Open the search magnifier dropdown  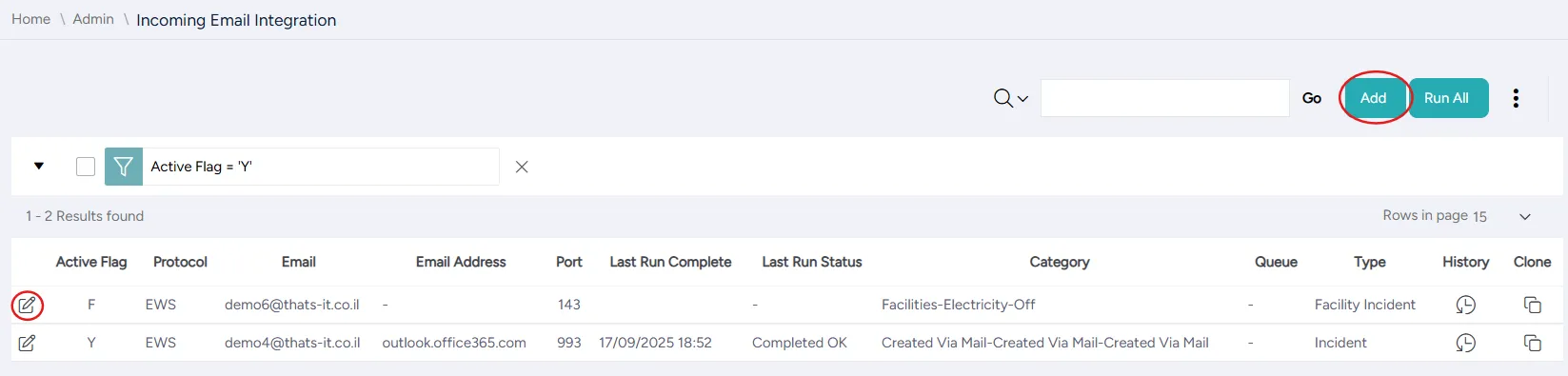coord(1011,98)
